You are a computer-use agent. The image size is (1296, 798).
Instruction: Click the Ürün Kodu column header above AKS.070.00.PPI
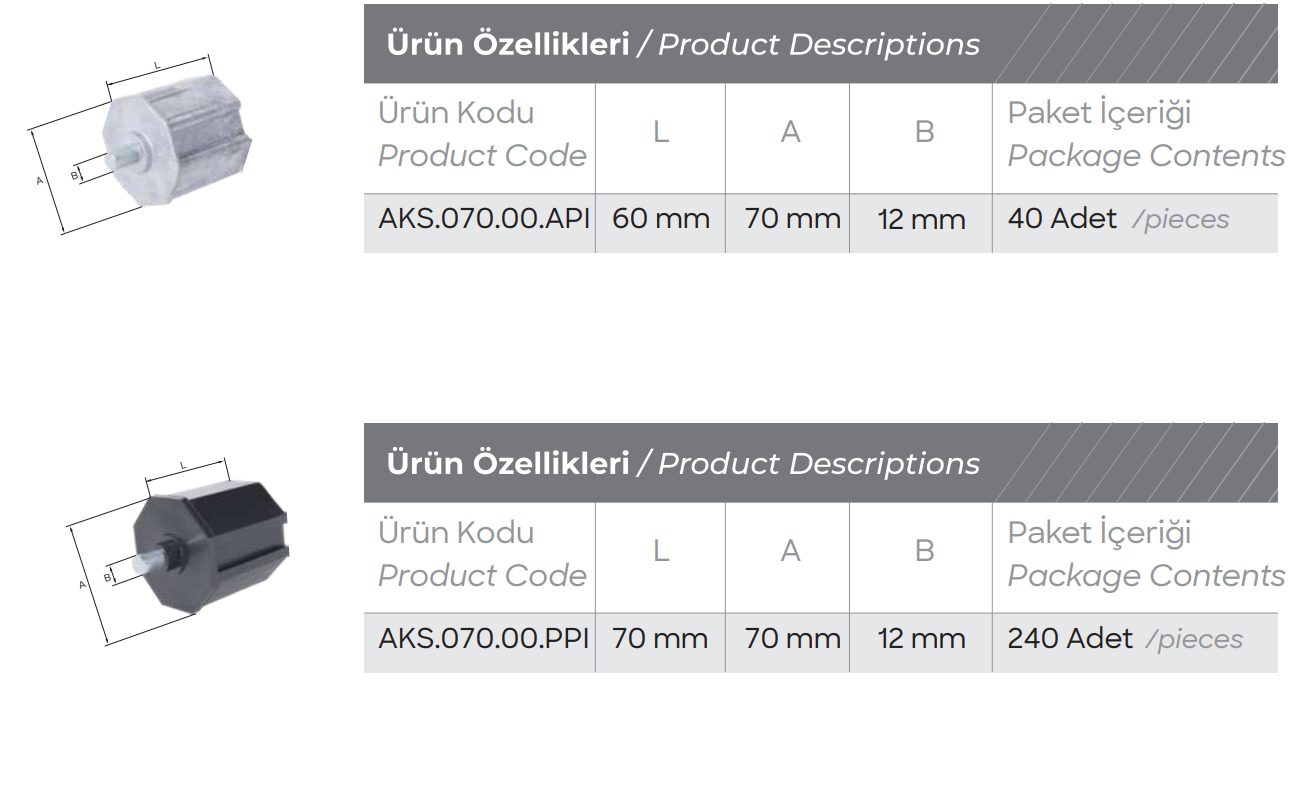point(456,532)
